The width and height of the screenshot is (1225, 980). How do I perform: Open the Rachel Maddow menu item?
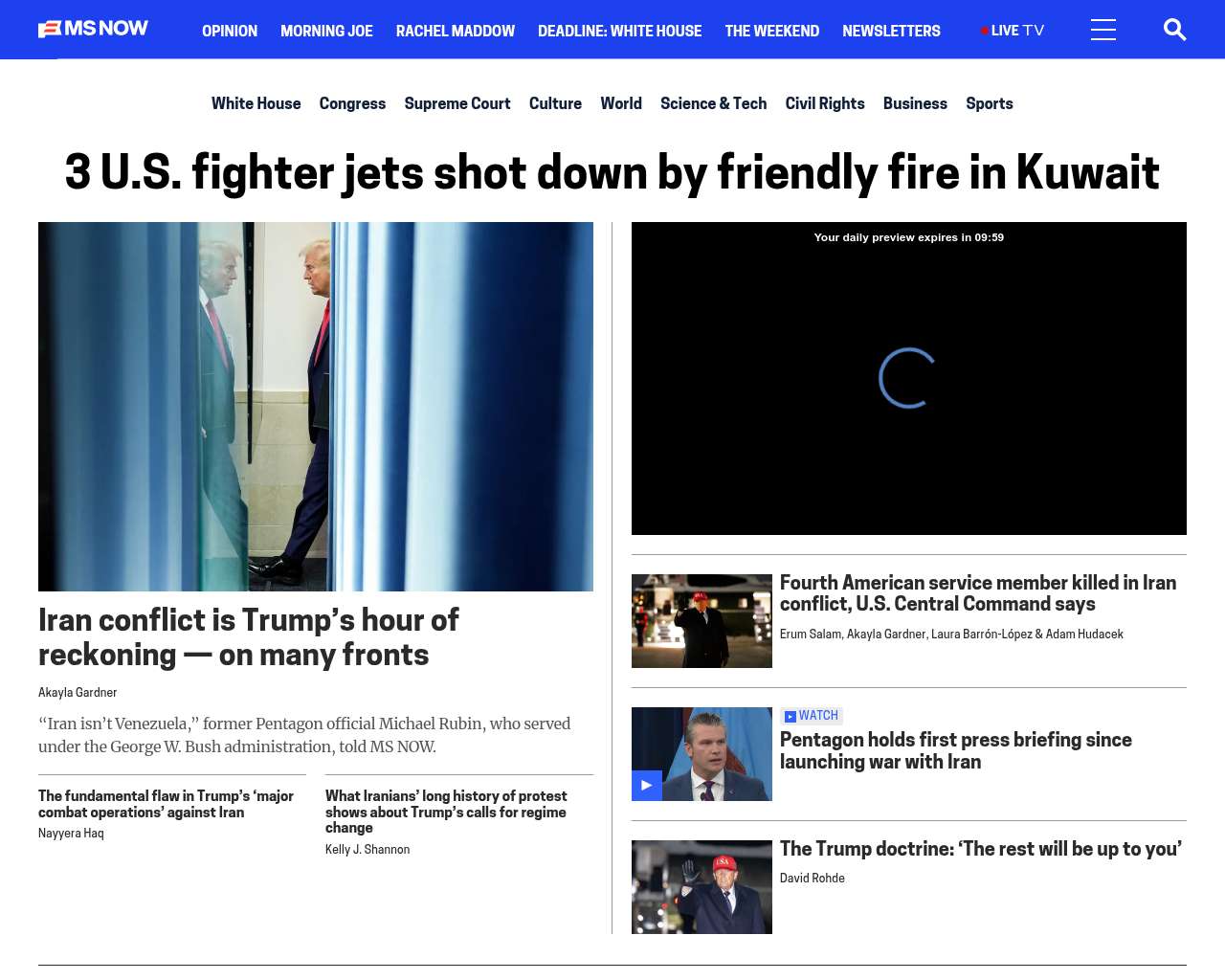pyautogui.click(x=456, y=31)
